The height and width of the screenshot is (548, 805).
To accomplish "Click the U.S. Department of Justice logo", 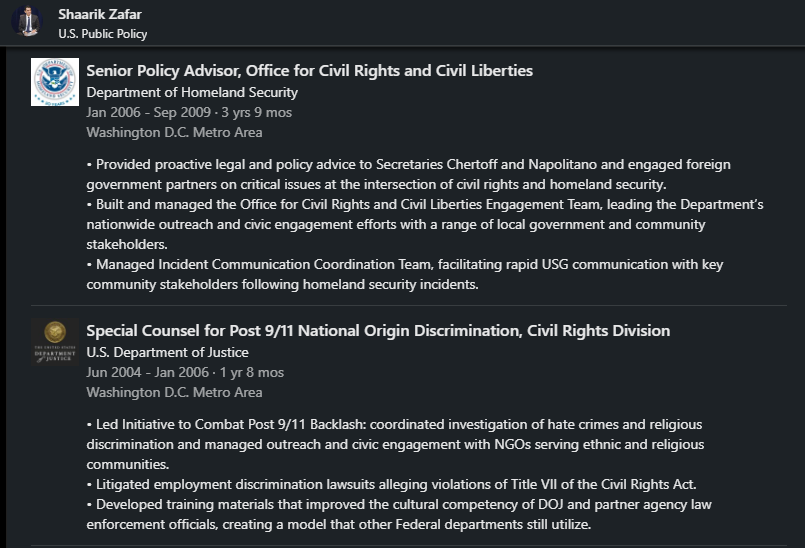I will [55, 341].
